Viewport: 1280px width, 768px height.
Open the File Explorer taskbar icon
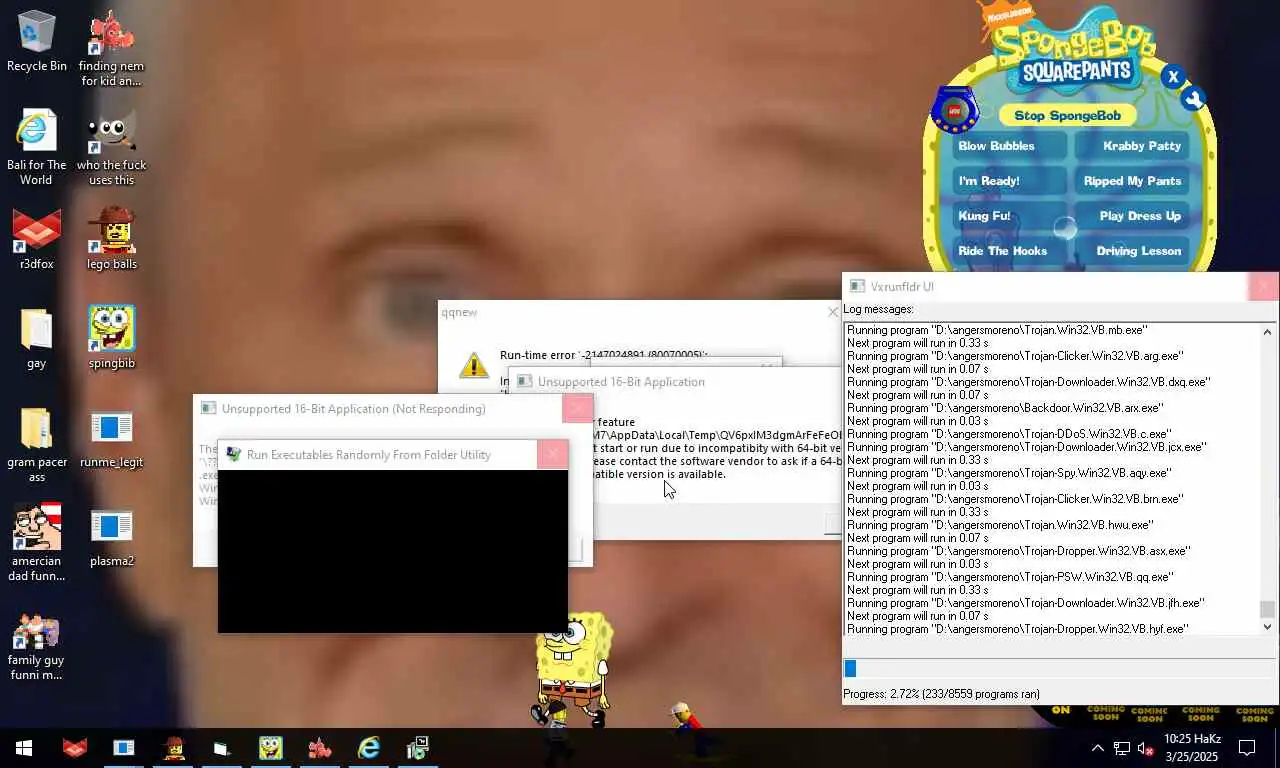[222, 748]
